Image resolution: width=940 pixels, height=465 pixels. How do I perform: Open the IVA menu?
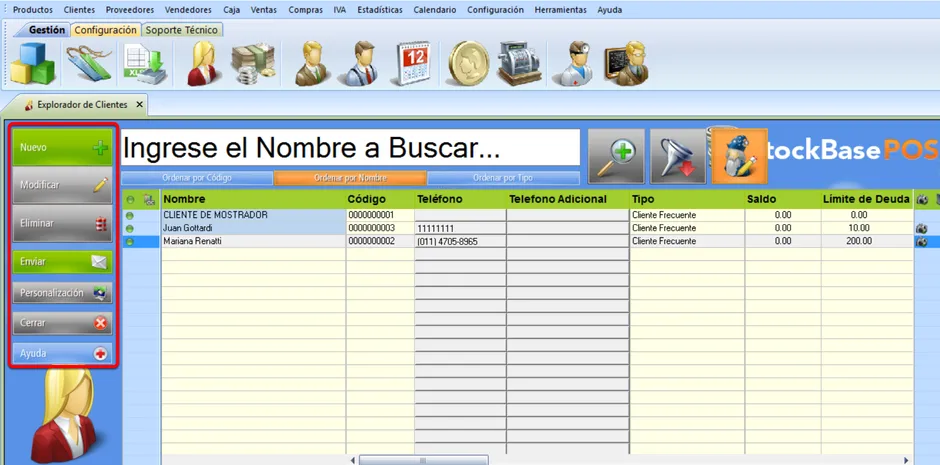(x=340, y=10)
